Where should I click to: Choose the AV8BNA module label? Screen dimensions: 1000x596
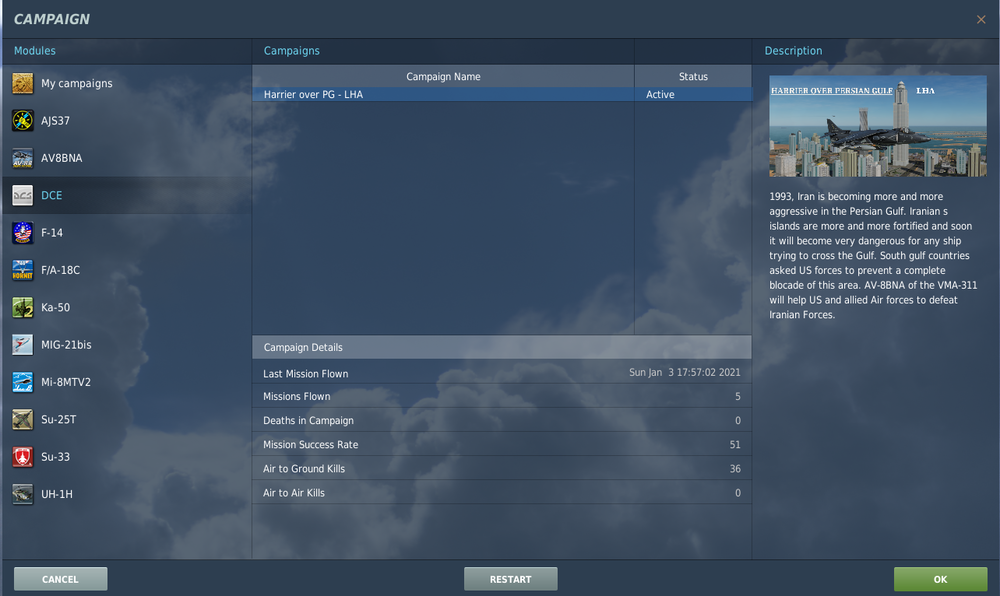[x=61, y=158]
